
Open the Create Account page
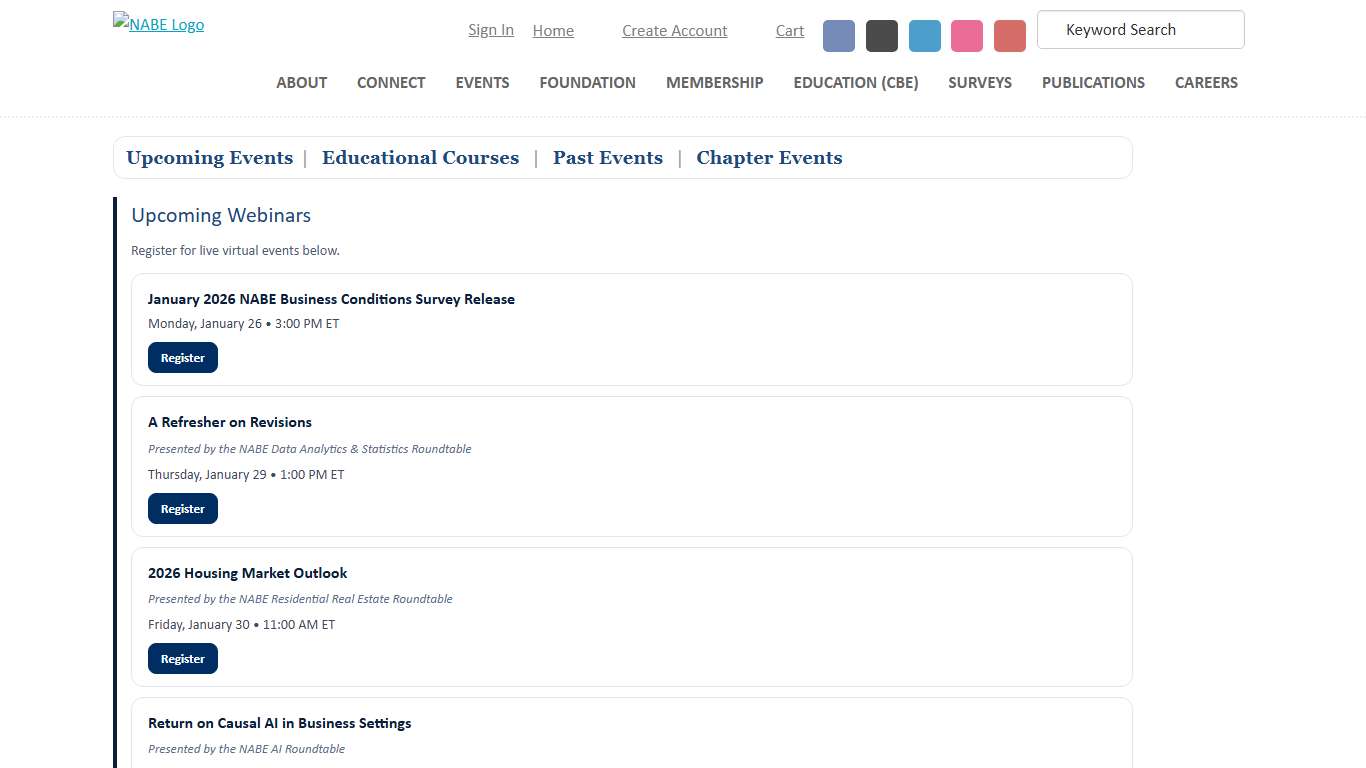pyautogui.click(x=674, y=31)
